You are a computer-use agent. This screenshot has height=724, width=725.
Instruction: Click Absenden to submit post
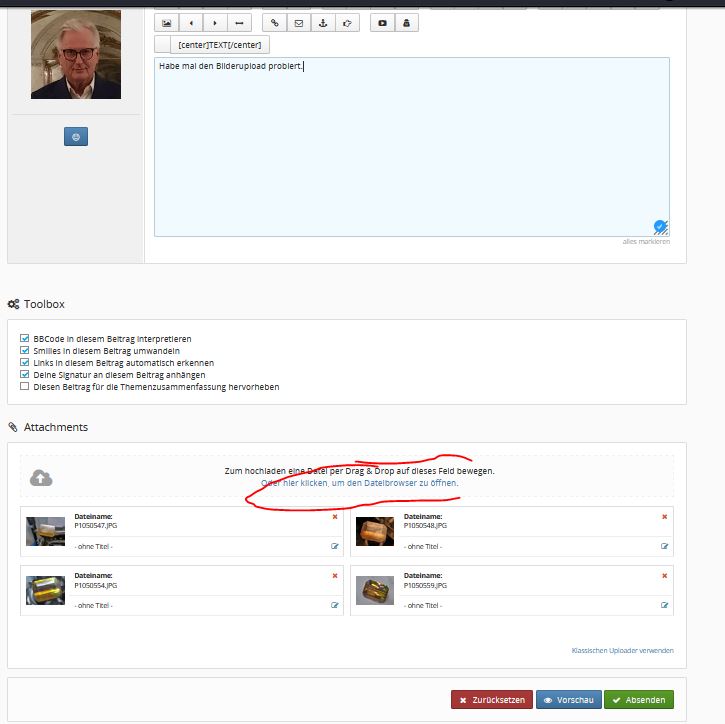(639, 700)
